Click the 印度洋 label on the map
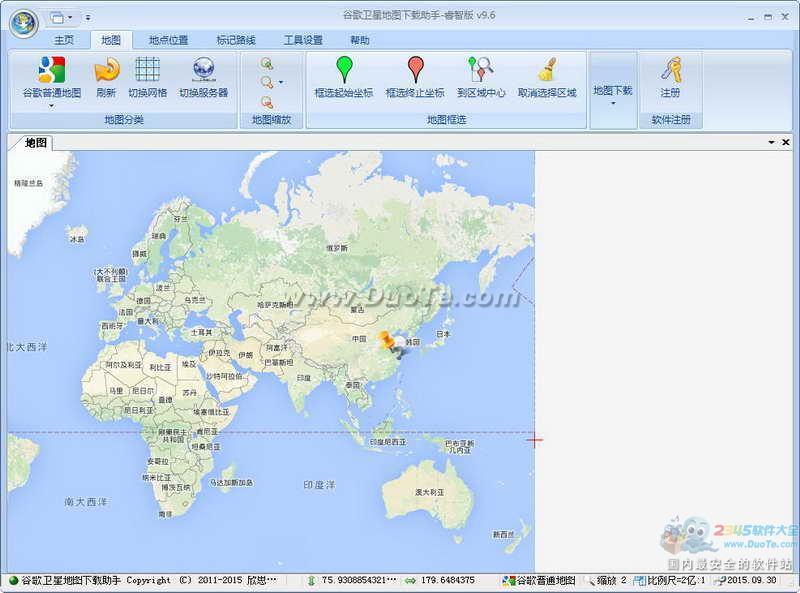Viewport: 800px width, 593px height. pos(319,485)
